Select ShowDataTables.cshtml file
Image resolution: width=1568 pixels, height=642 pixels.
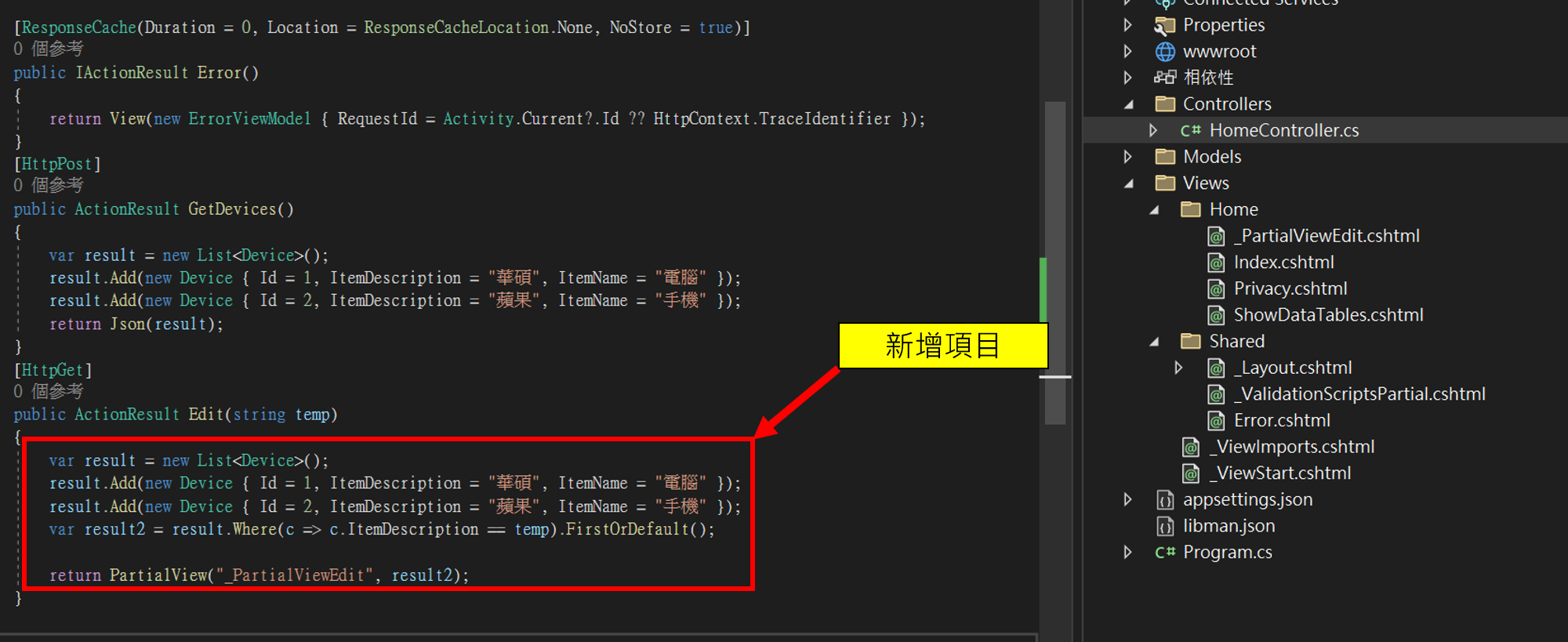[1328, 315]
